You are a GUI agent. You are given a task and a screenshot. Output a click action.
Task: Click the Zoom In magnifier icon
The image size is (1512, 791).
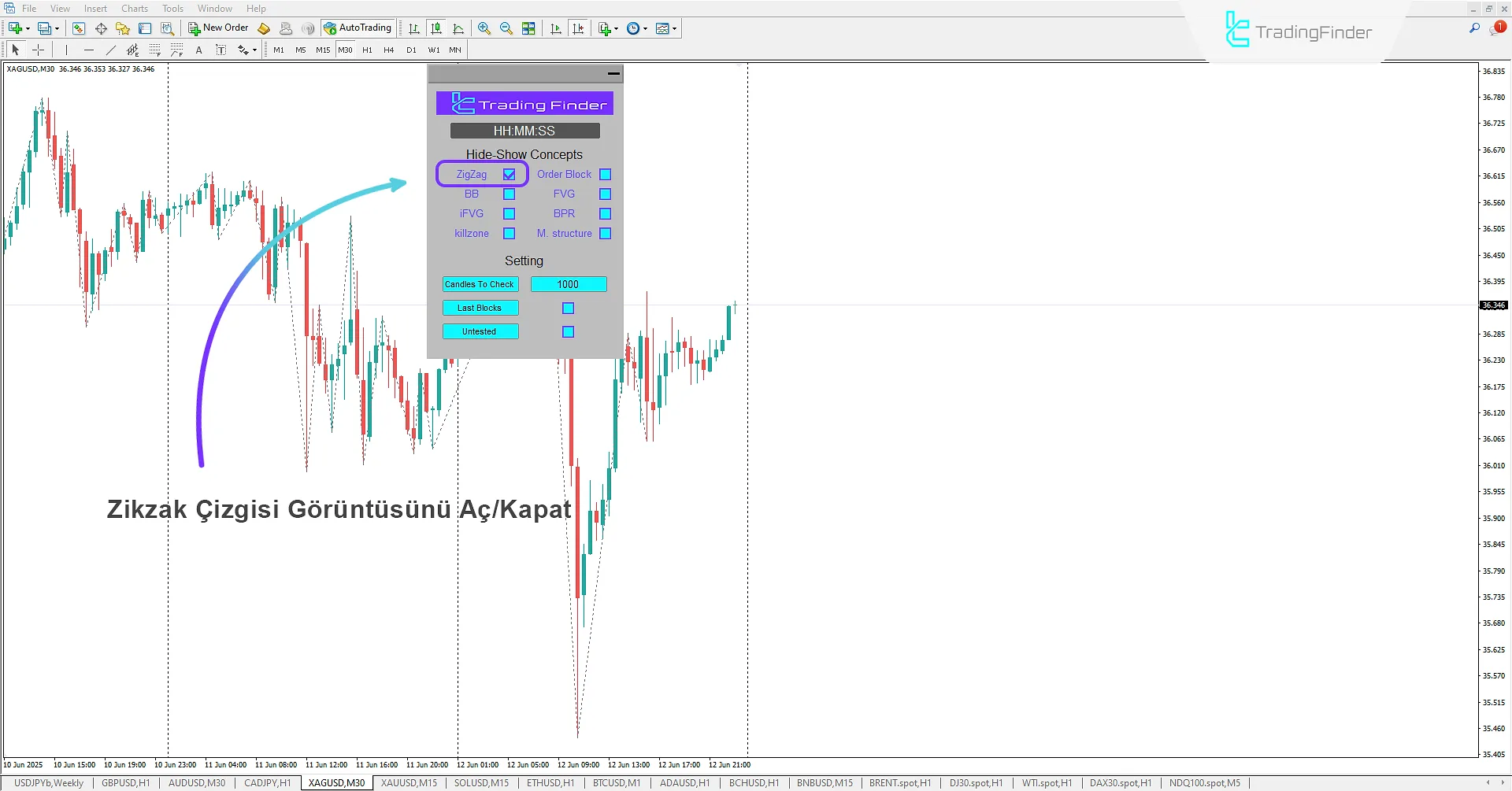(484, 28)
